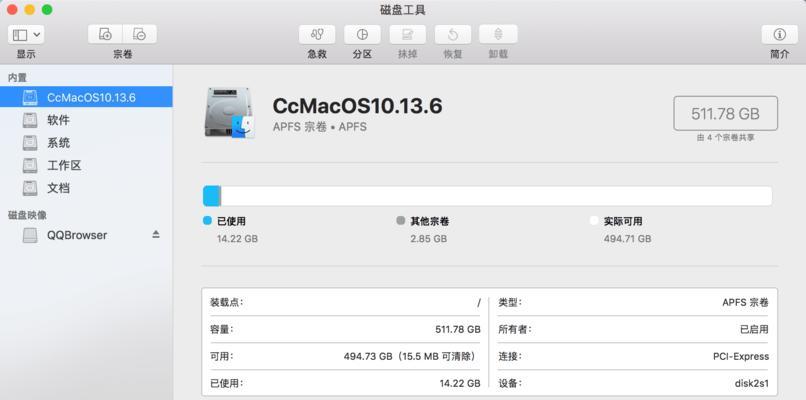Image resolution: width=806 pixels, height=400 pixels.
Task: Select the 工作区 volume in sidebar
Action: click(x=86, y=166)
